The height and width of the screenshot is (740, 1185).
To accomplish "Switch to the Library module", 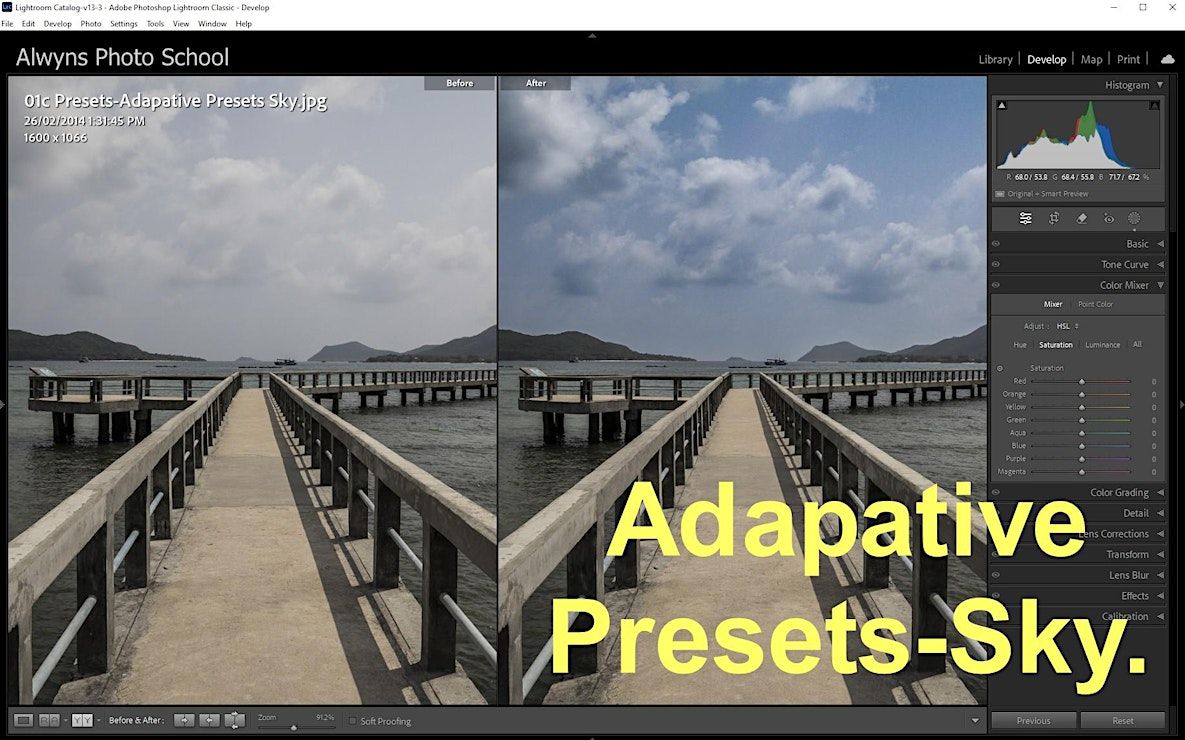I will coord(995,59).
